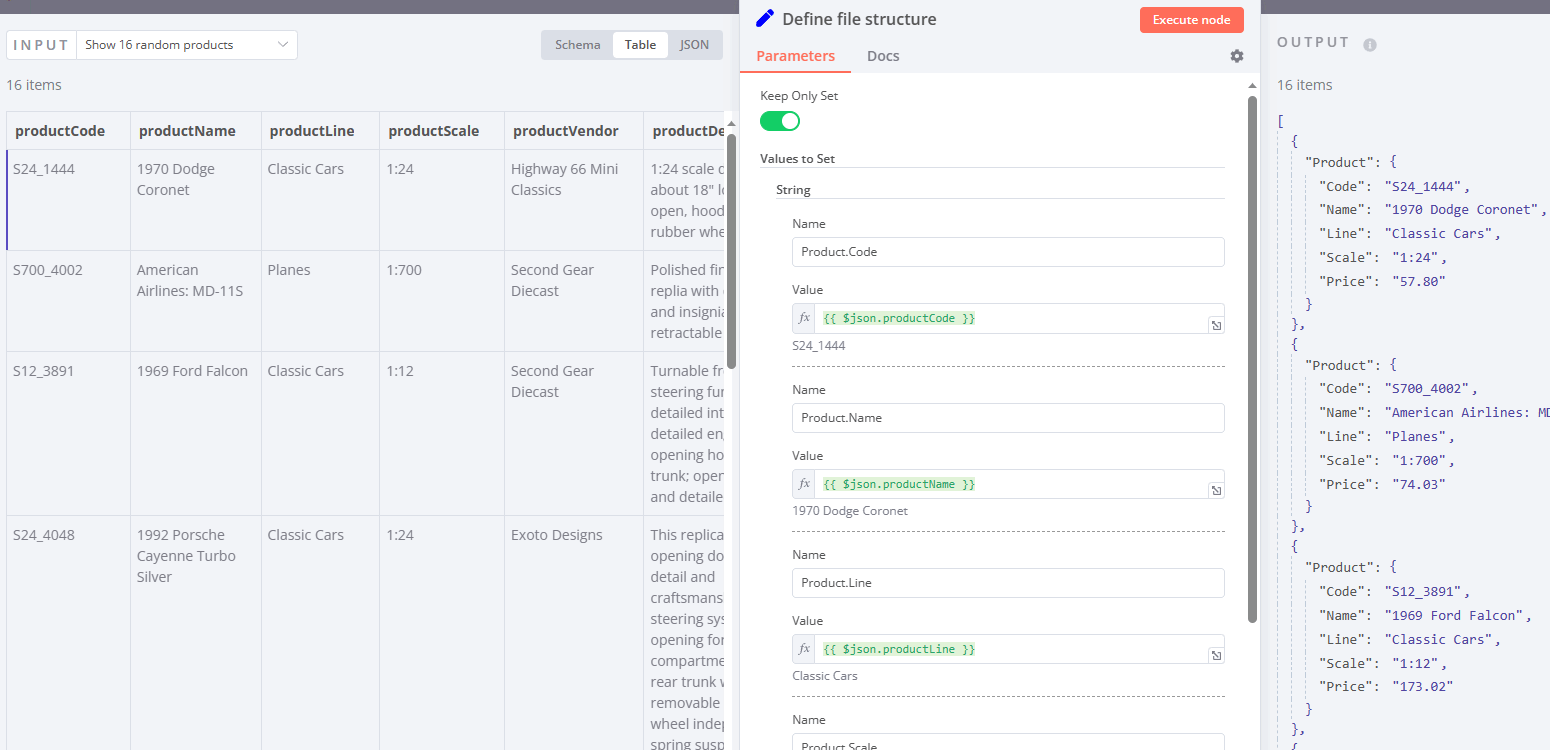Switch input display to Schema view
This screenshot has width=1550, height=750.
tap(577, 44)
